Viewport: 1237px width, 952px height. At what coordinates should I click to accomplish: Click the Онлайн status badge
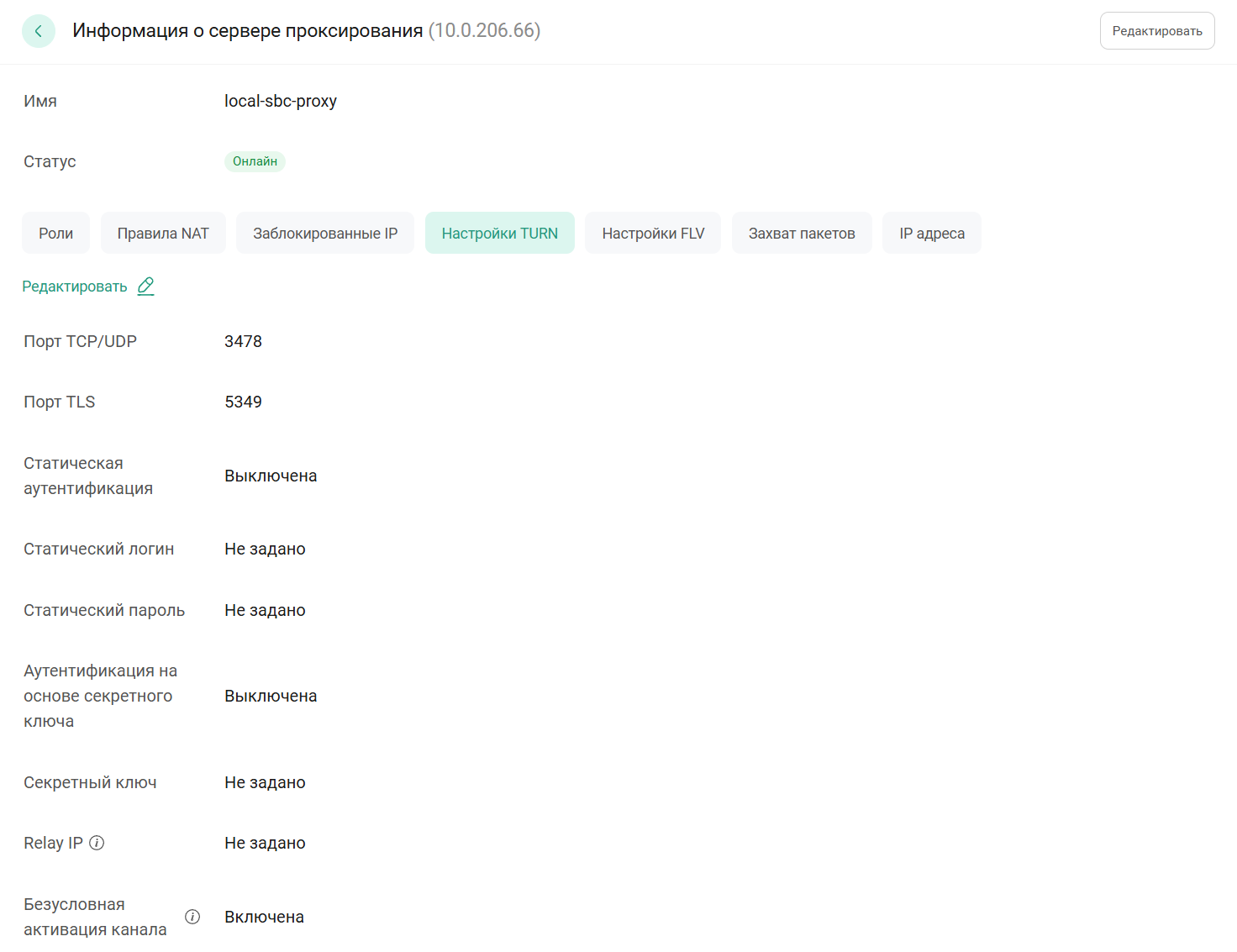click(255, 161)
